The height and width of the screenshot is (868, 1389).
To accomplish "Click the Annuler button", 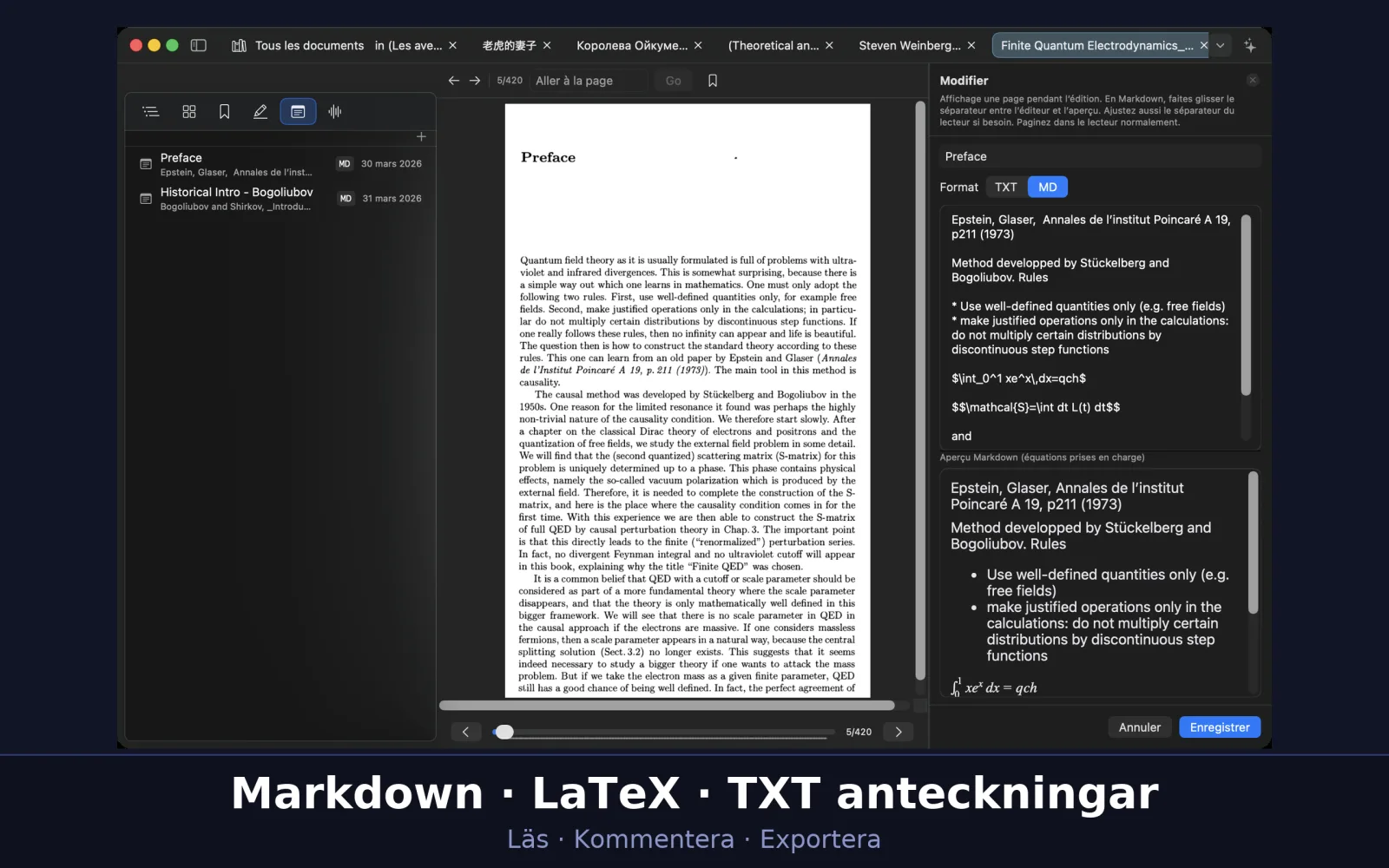I will pos(1139,727).
